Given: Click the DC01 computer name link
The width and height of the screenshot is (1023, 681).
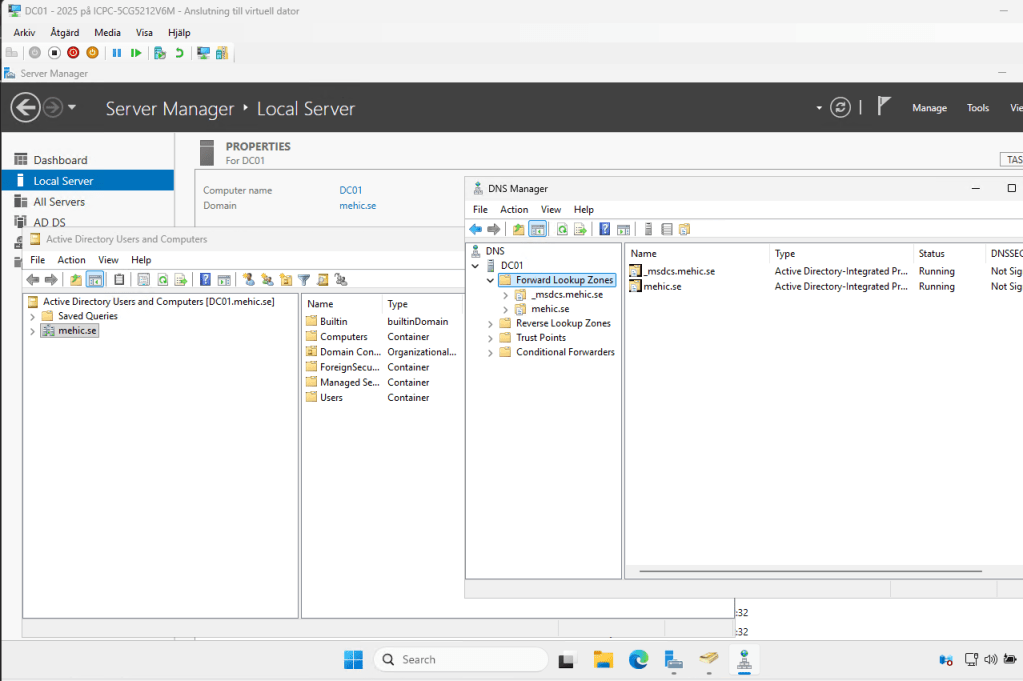Looking at the screenshot, I should point(350,190).
